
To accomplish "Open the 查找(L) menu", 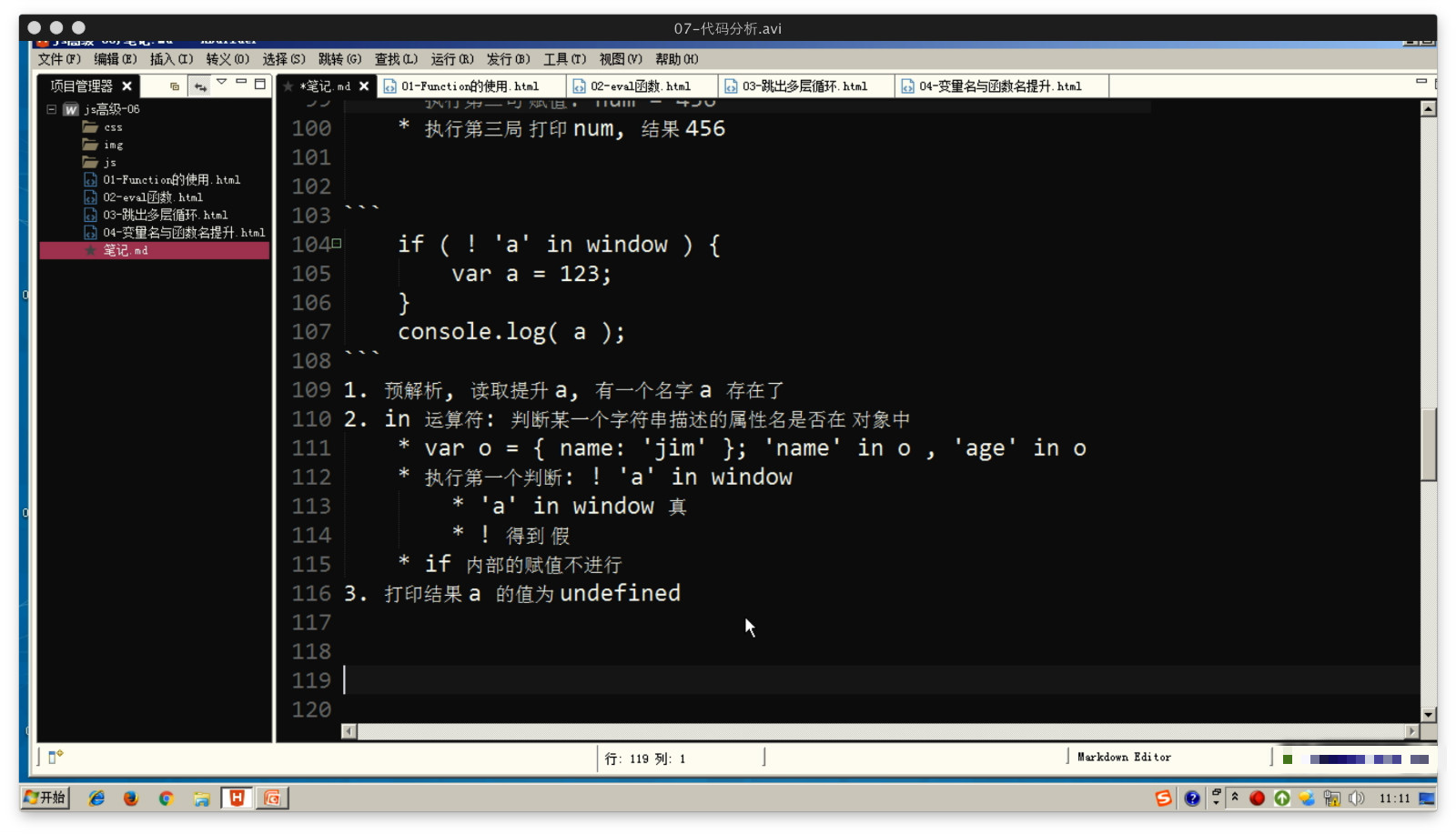I will tap(396, 59).
